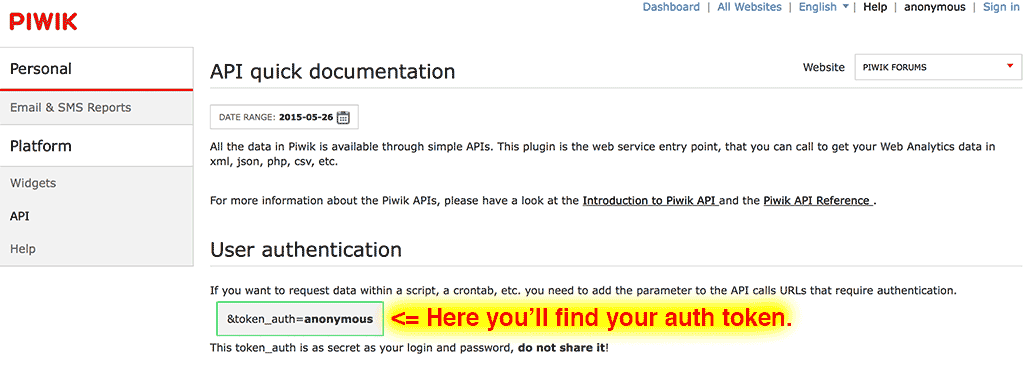Open Introduction to Piwik API link
This screenshot has height=367, width=1024.
pyautogui.click(x=651, y=200)
